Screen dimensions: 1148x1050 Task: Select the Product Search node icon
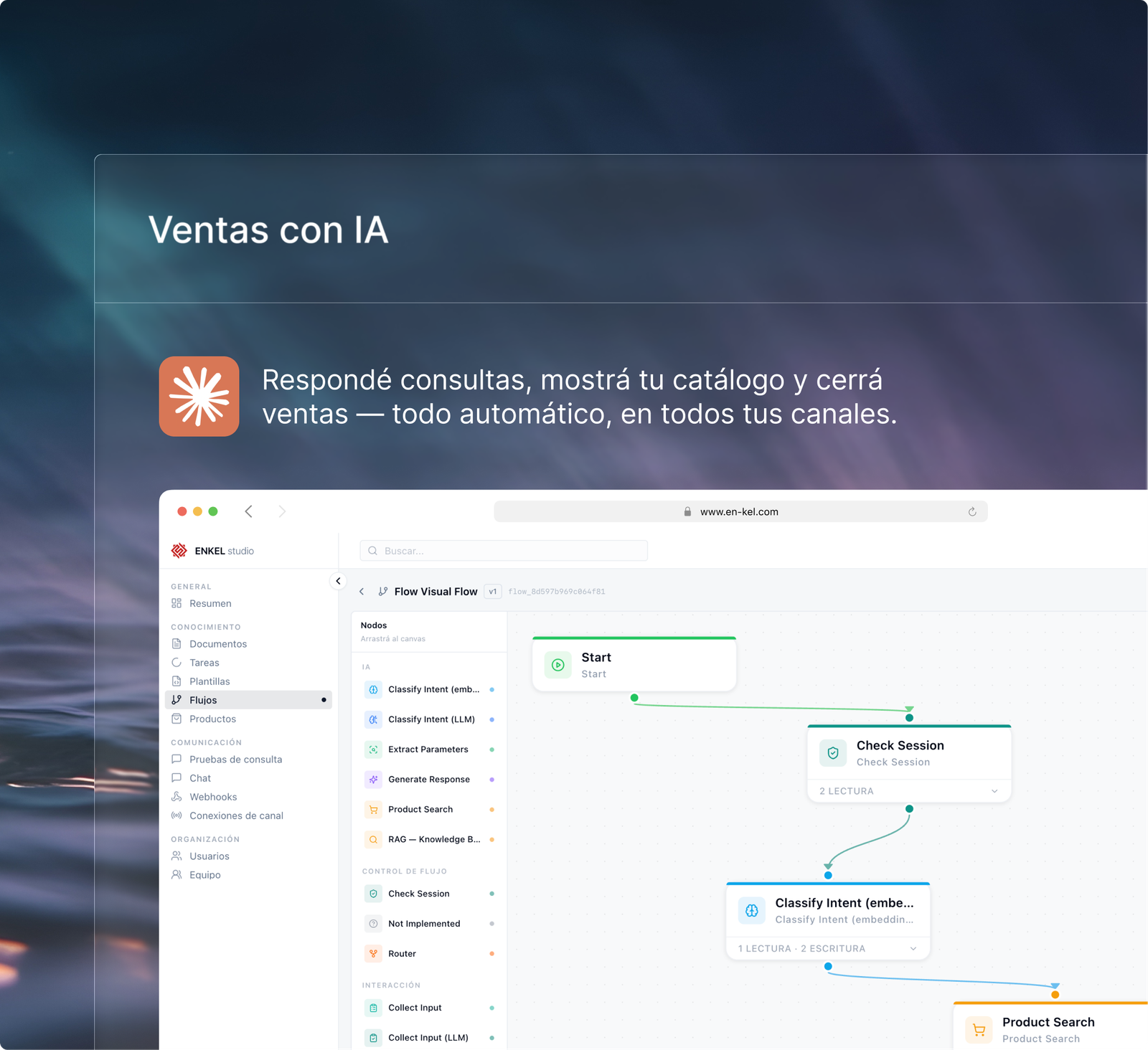pyautogui.click(x=373, y=809)
